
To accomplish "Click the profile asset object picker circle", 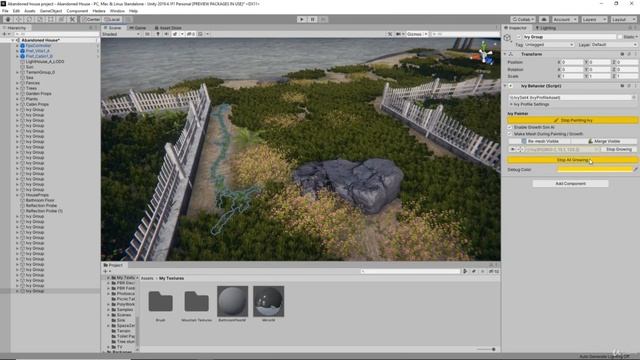I will tap(633, 98).
